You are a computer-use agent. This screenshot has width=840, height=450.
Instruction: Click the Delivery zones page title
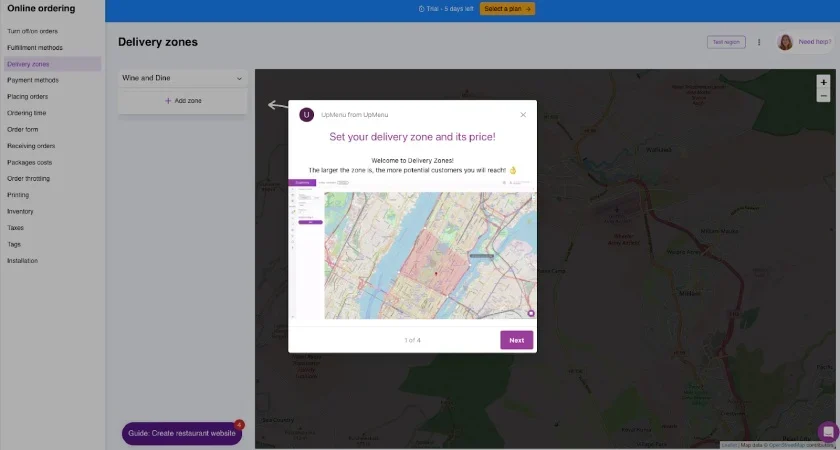pos(158,42)
